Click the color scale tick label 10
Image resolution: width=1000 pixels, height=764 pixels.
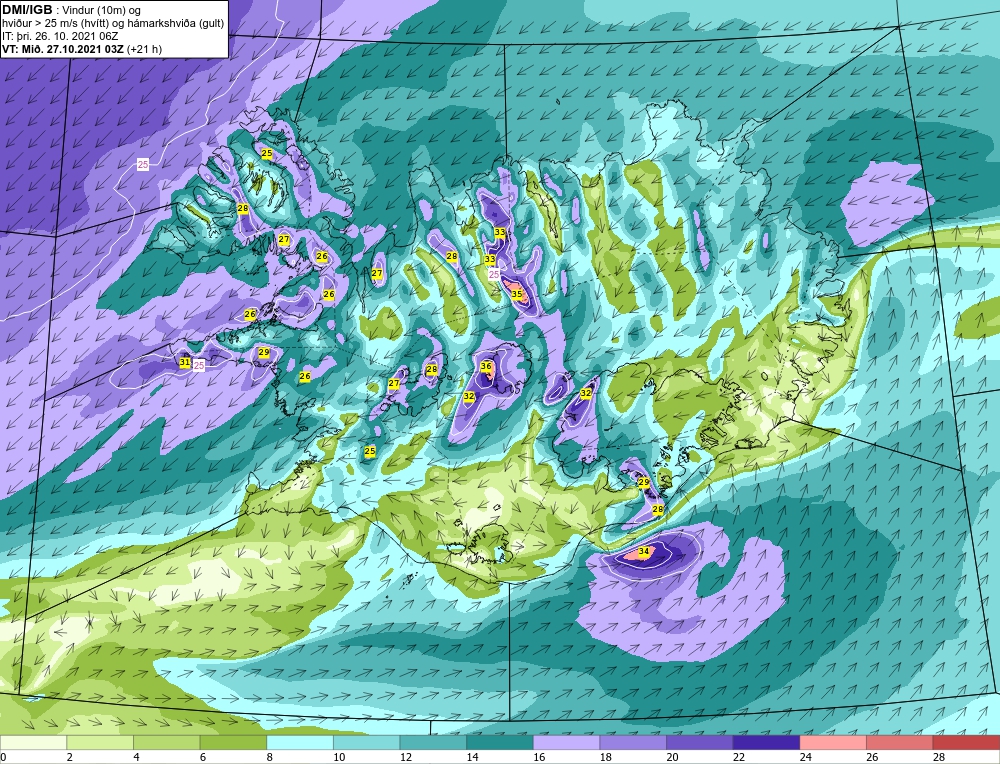coord(339,757)
